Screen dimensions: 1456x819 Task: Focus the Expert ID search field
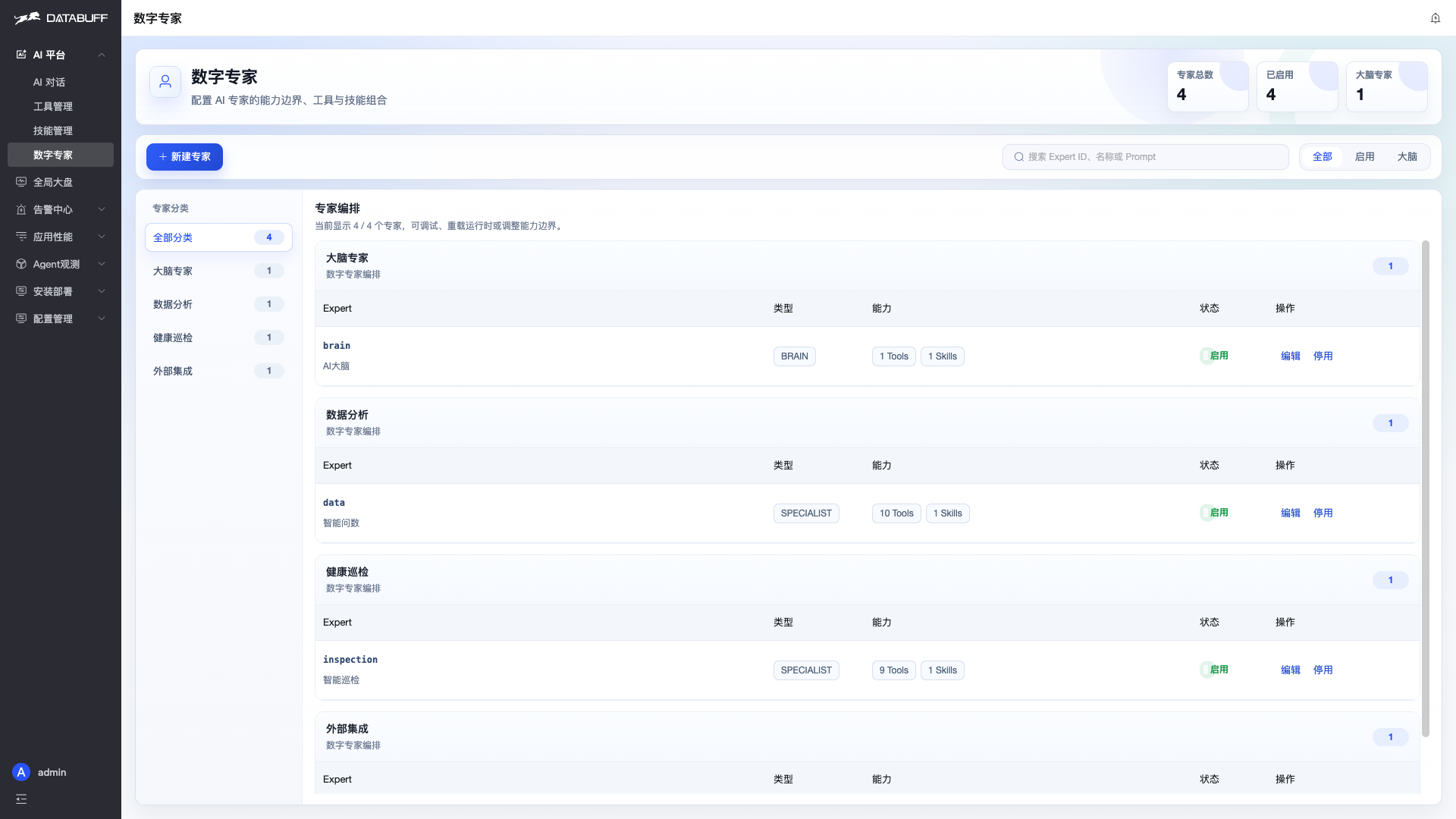coord(1146,157)
